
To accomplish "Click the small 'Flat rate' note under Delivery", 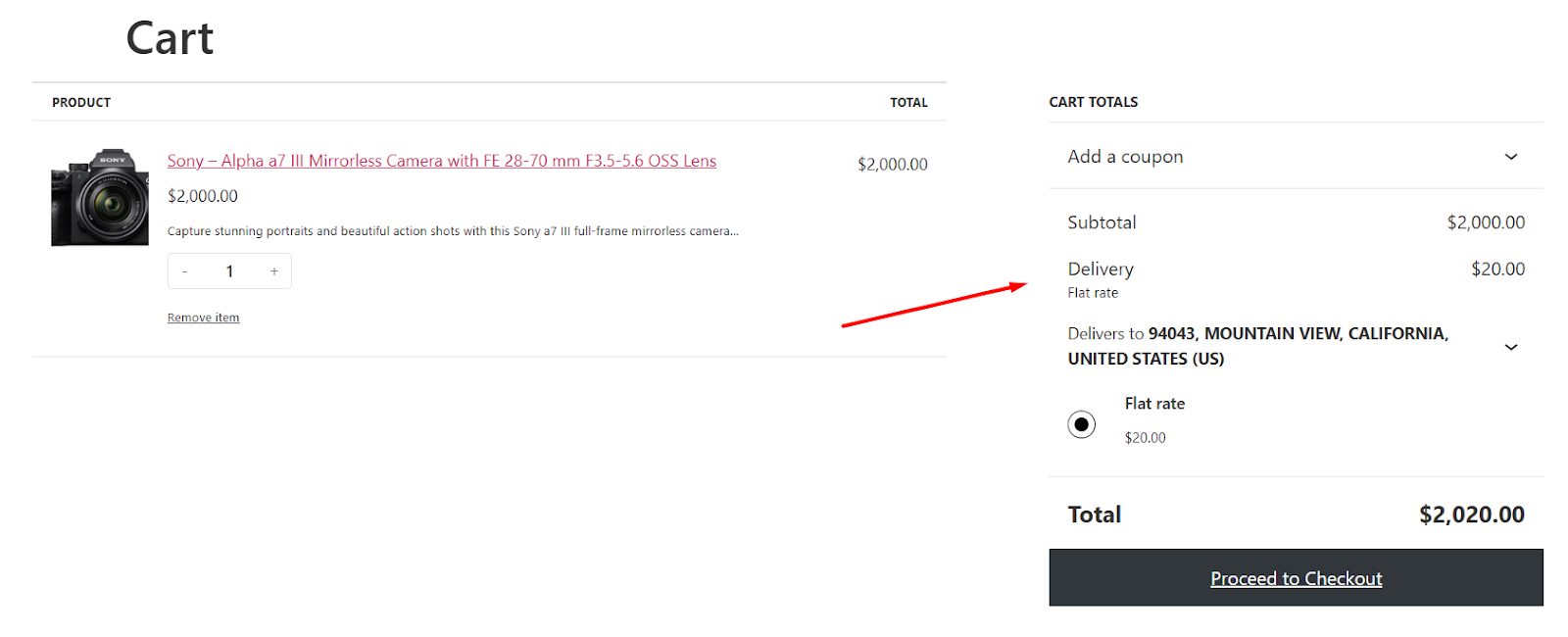I will pyautogui.click(x=1093, y=293).
